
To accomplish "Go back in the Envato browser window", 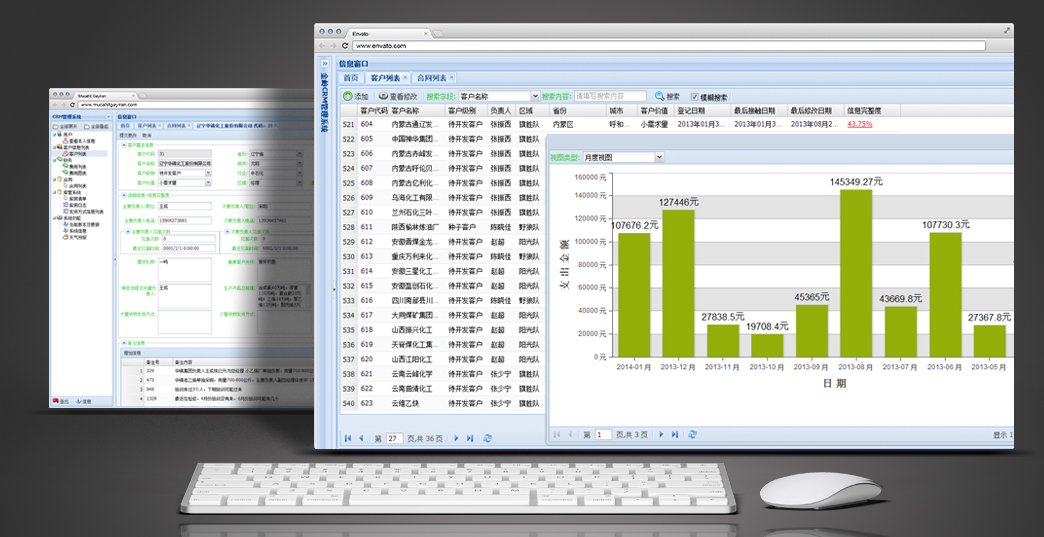I will click(x=322, y=46).
